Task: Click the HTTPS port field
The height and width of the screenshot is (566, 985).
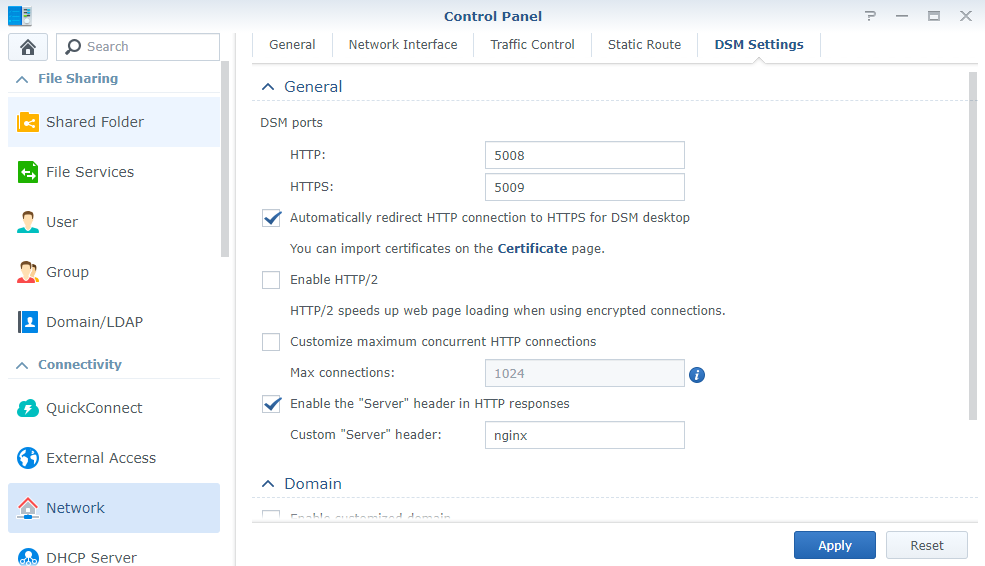Action: (584, 187)
